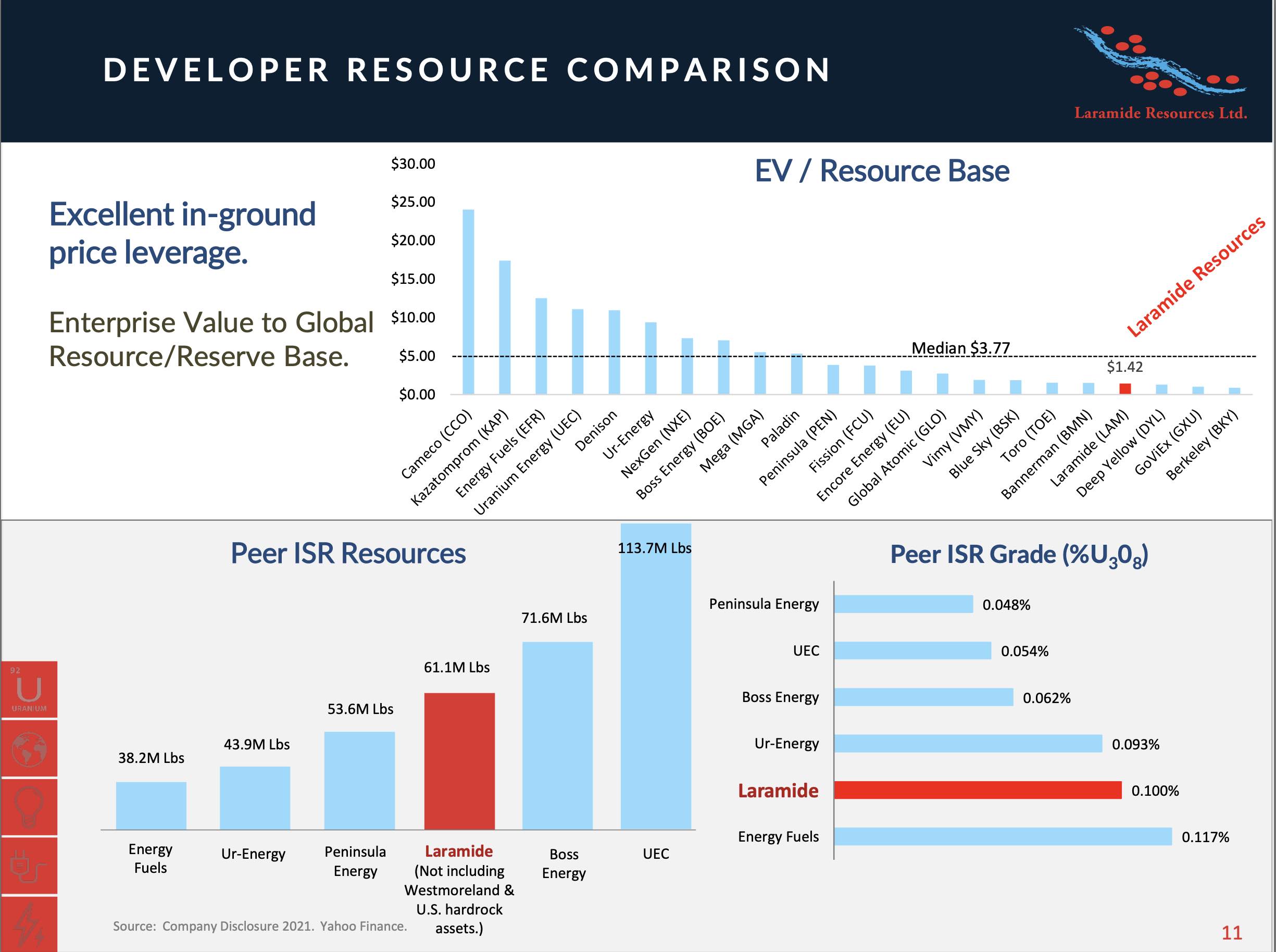Select the red Laramide (LAM) EV bar

tap(1124, 389)
